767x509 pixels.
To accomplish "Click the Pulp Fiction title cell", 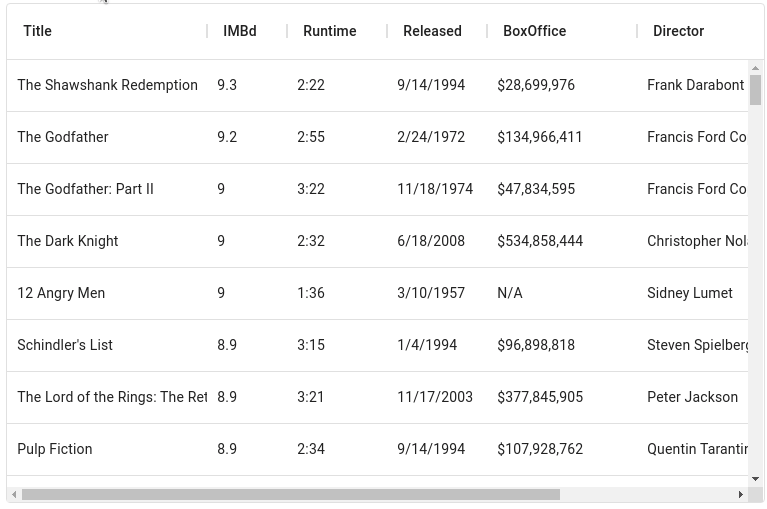I will (x=55, y=449).
